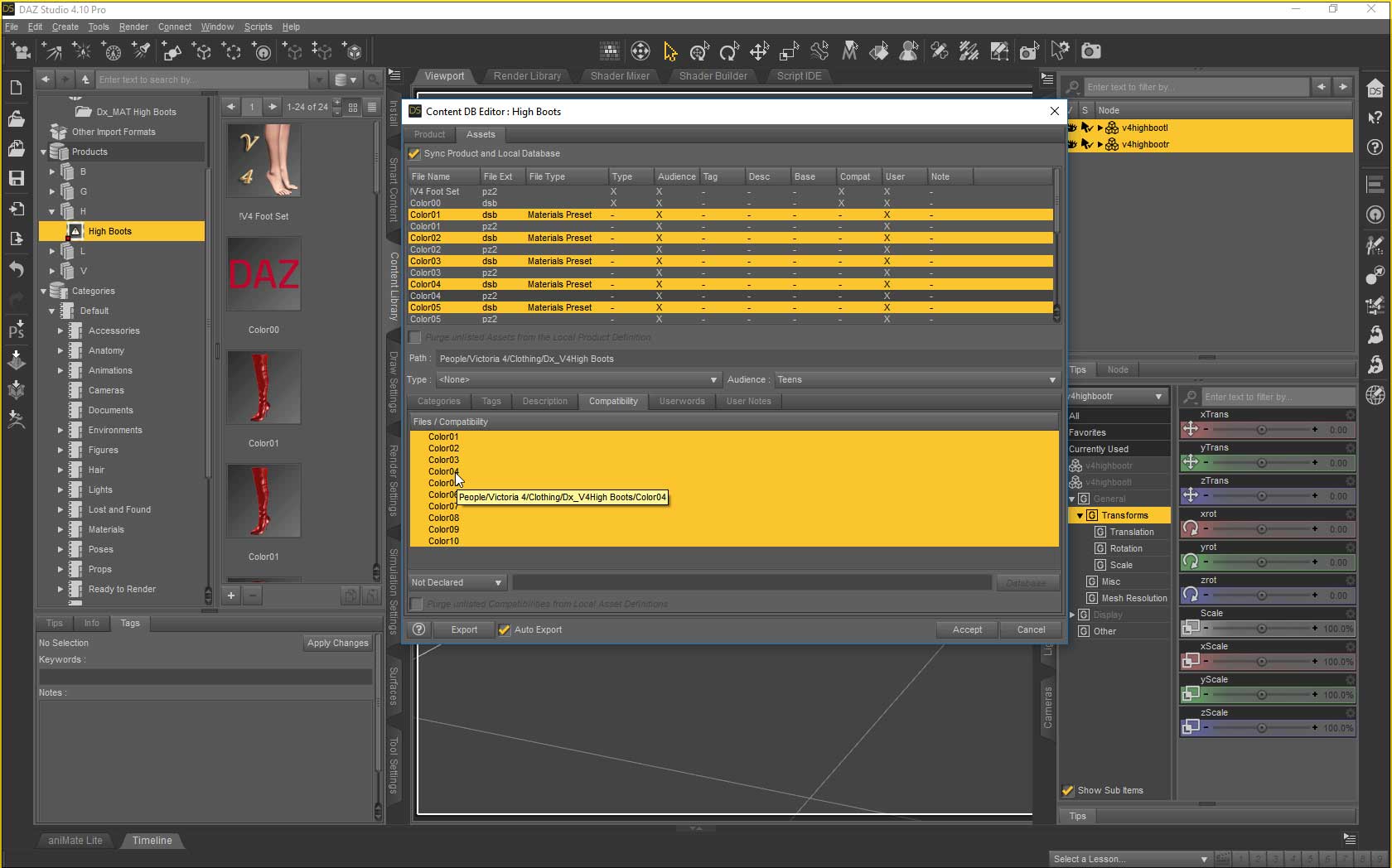Switch thumbnails to list view
This screenshot has width=1392, height=868.
372,107
